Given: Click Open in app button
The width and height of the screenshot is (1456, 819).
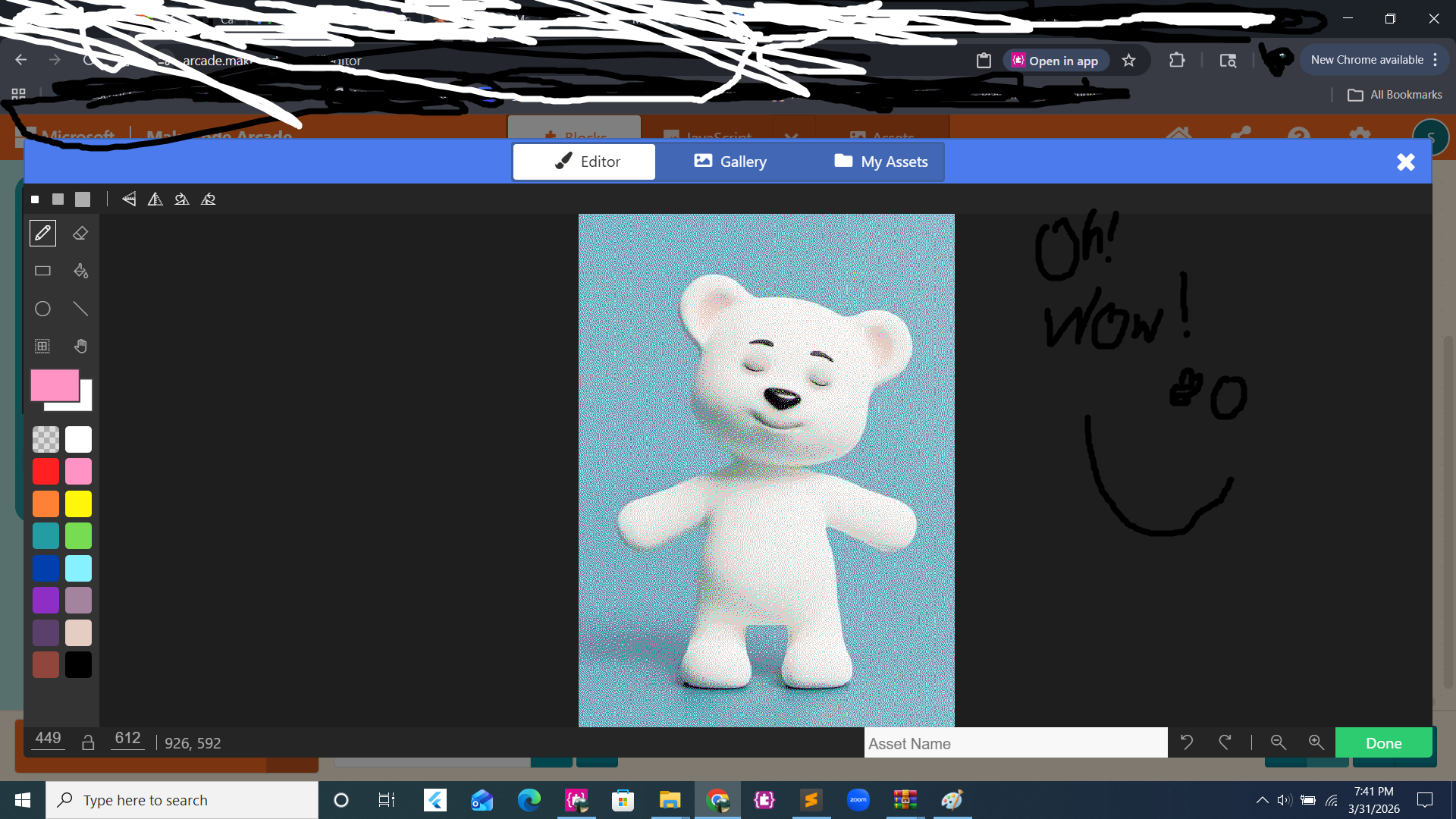Looking at the screenshot, I should tap(1055, 61).
